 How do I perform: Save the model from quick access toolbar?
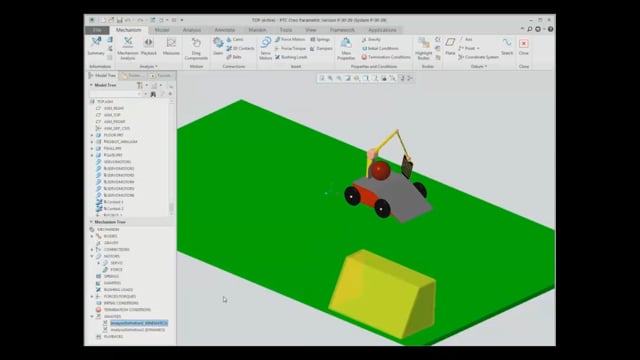point(120,20)
